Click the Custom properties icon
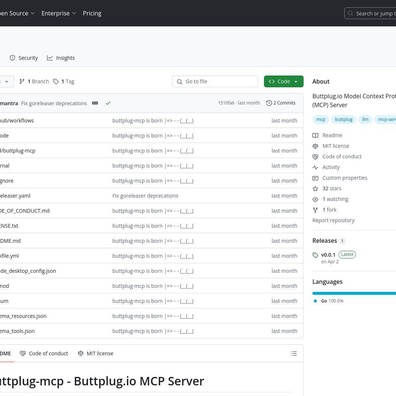396x396 pixels. coord(315,178)
